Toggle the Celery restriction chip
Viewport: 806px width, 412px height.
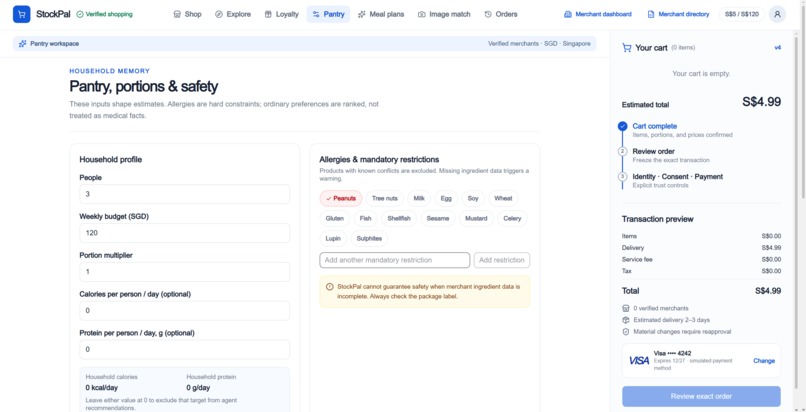click(512, 218)
